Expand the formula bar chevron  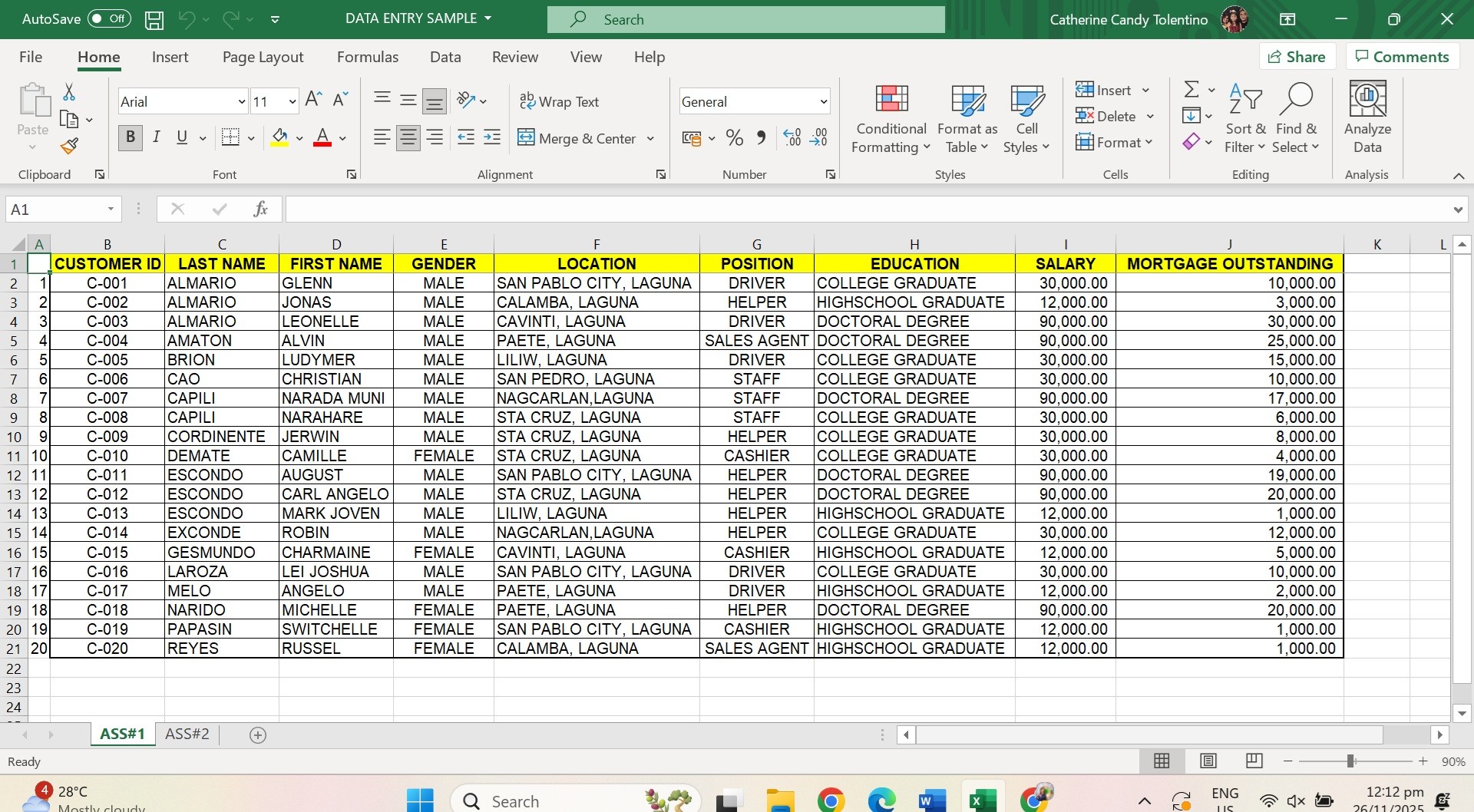tap(1457, 210)
